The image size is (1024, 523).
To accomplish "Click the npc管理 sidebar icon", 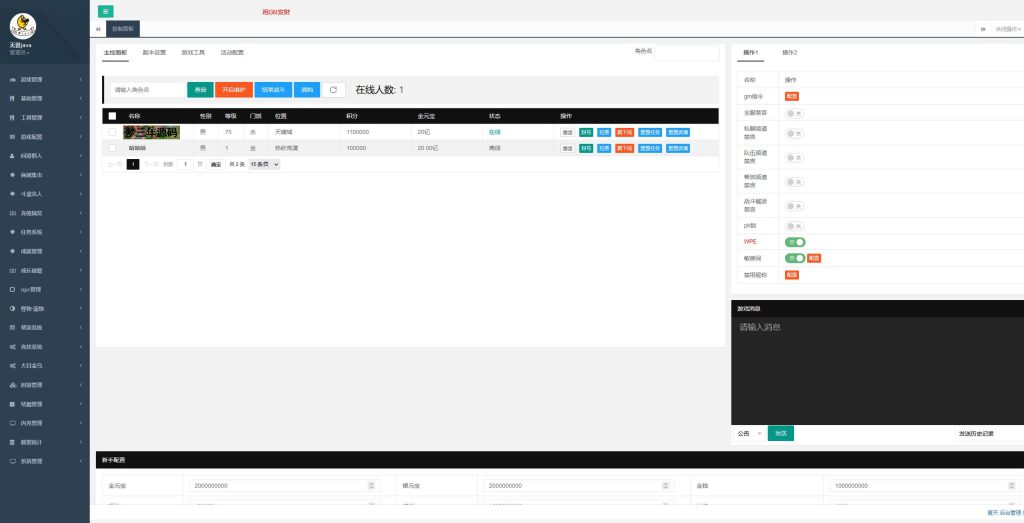I will [12, 289].
